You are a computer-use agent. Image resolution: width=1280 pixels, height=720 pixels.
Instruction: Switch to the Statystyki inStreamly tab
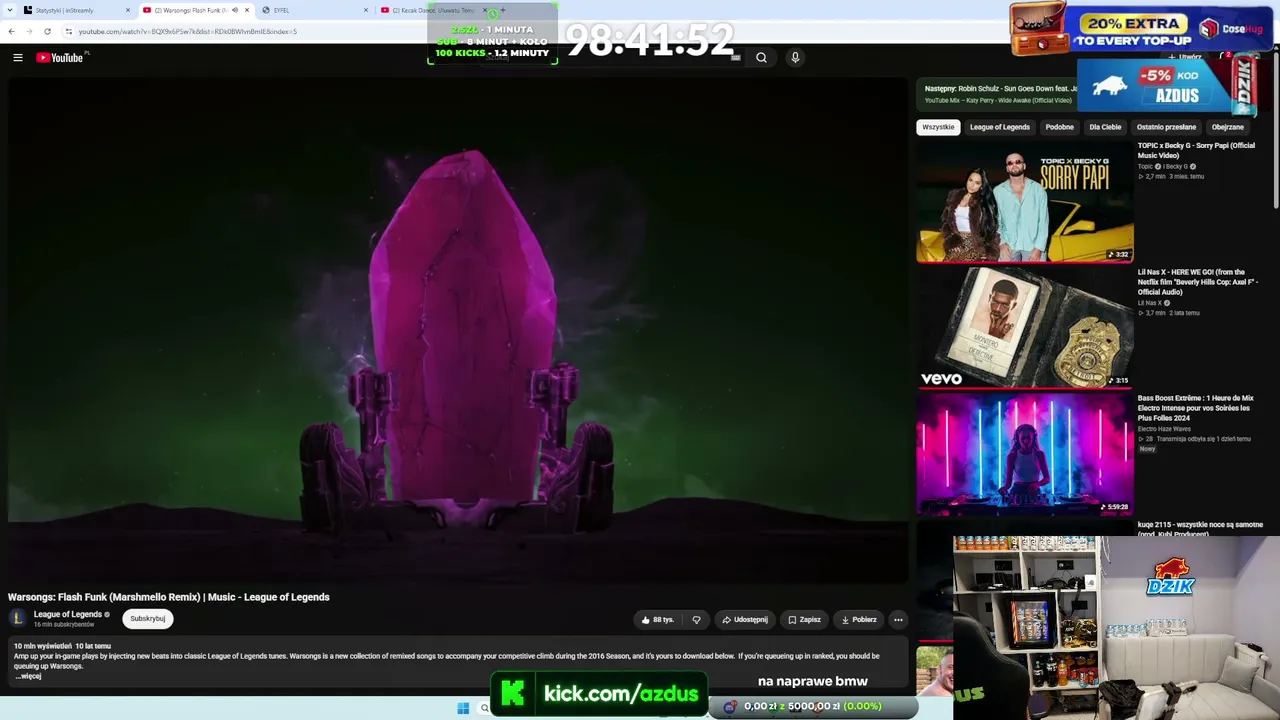(77, 10)
